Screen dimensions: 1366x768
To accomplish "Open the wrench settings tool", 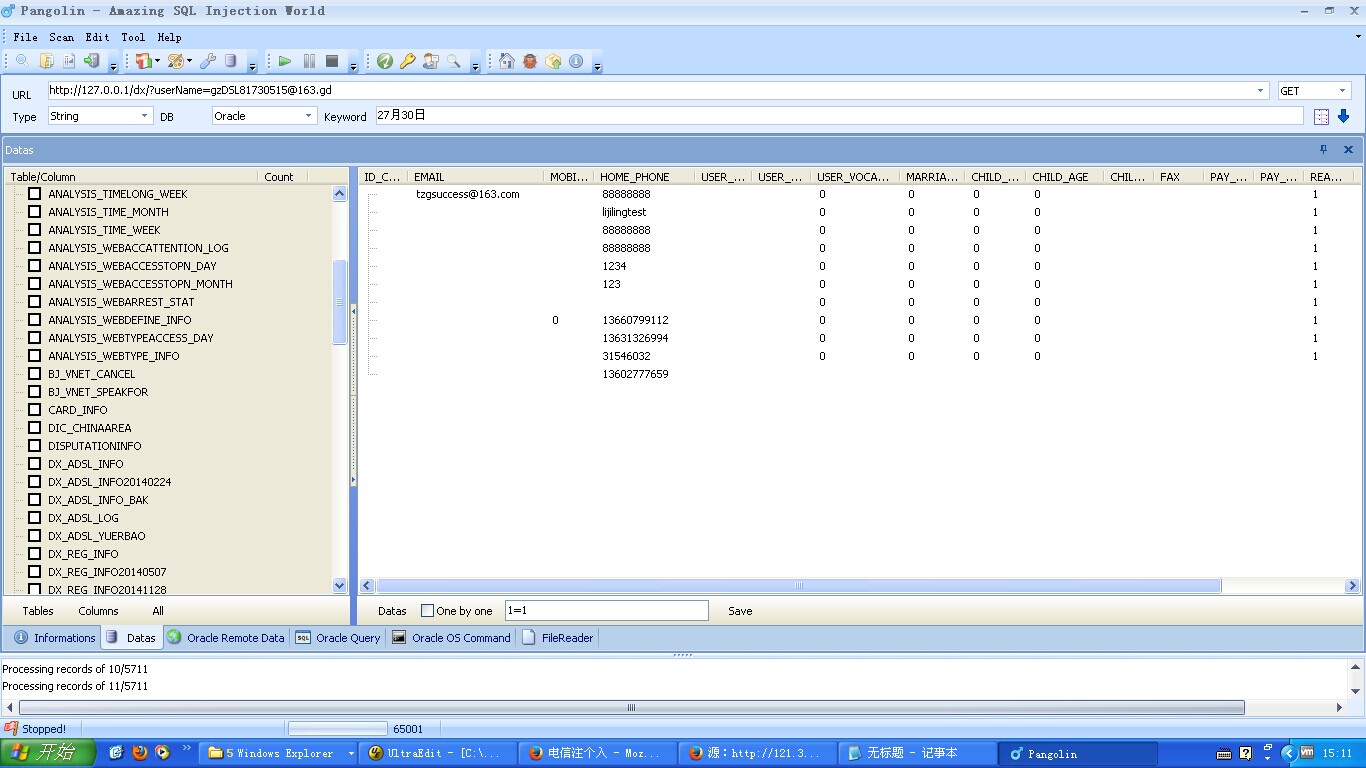I will coord(208,62).
